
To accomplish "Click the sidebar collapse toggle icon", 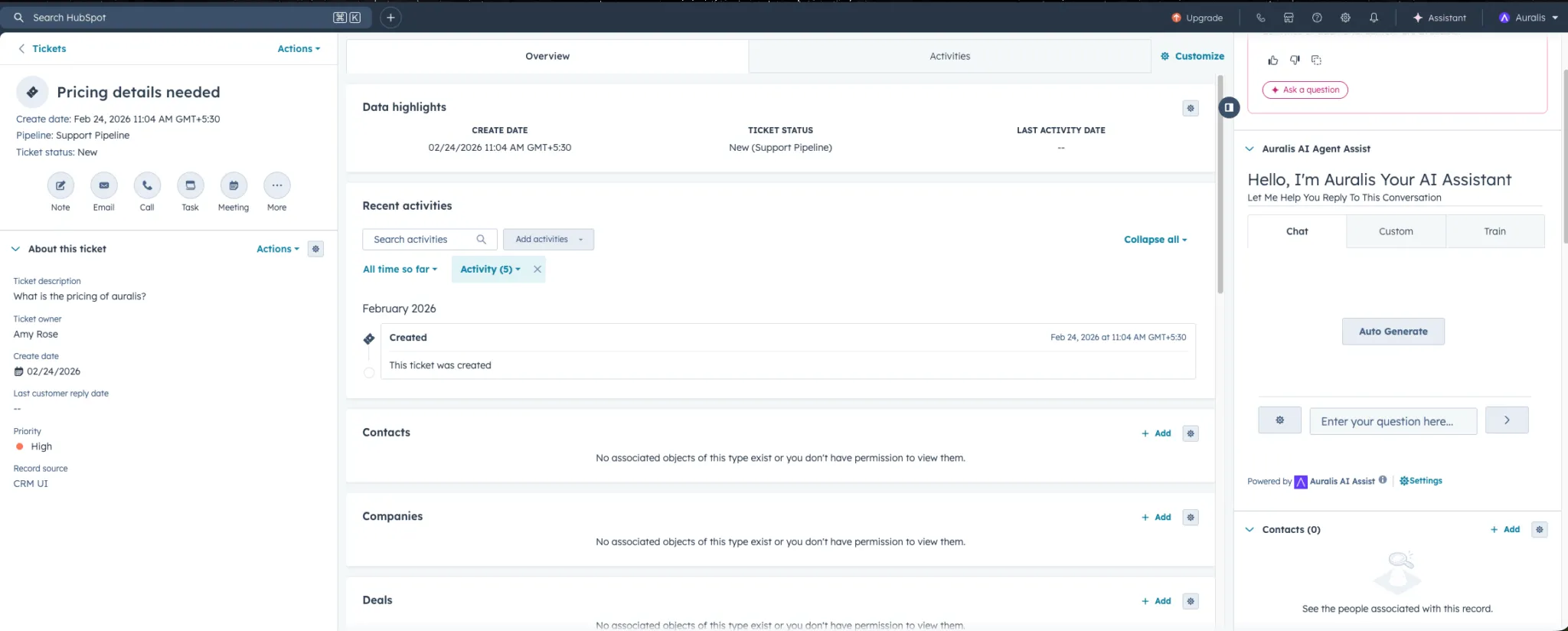I will click(x=1229, y=107).
